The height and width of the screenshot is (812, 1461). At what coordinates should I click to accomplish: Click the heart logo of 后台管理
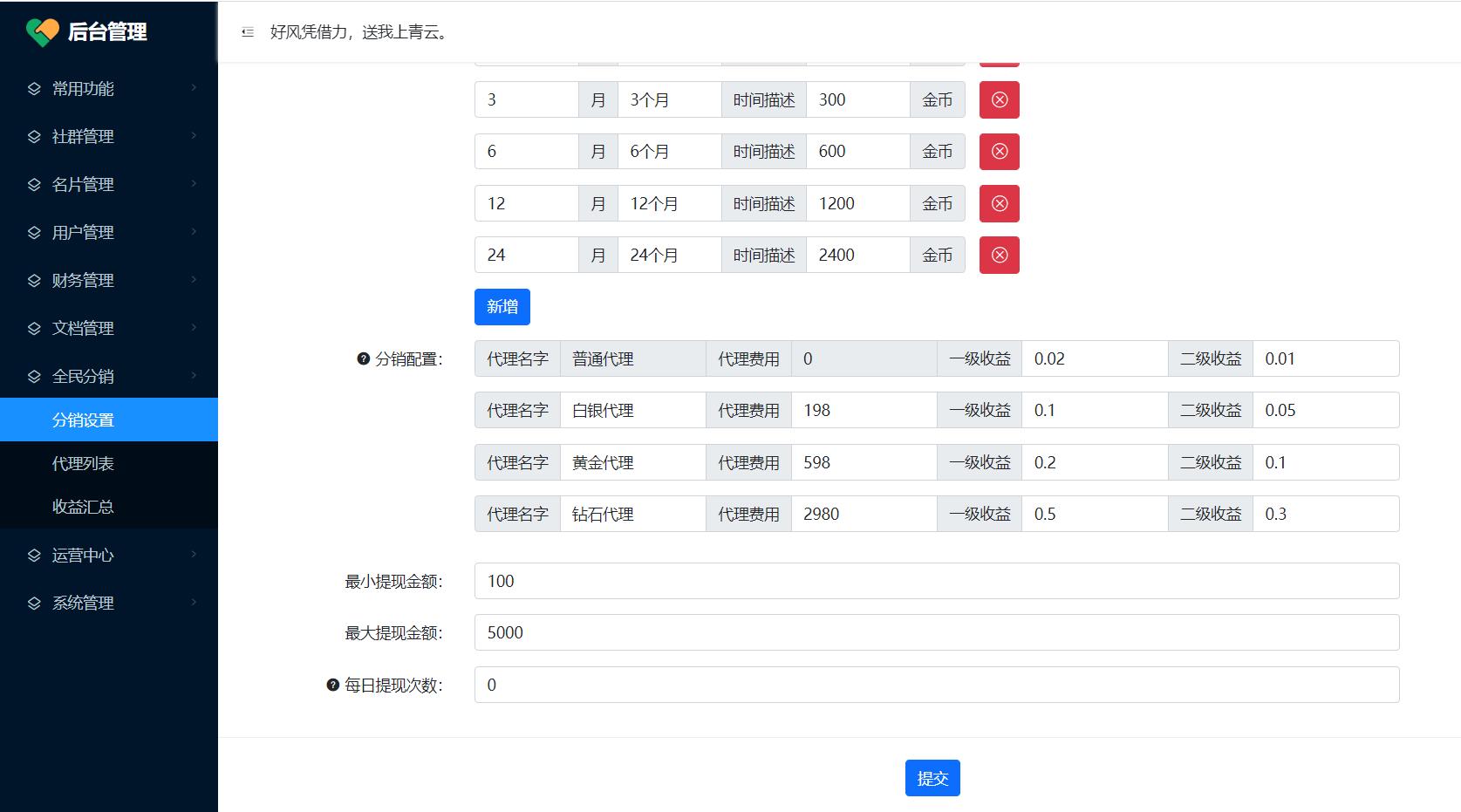42,32
